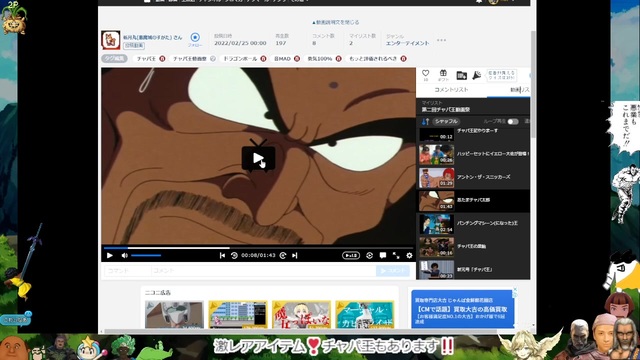Open the 勇気100% tag
Screen dimensions: 640x360
[x=320, y=59]
